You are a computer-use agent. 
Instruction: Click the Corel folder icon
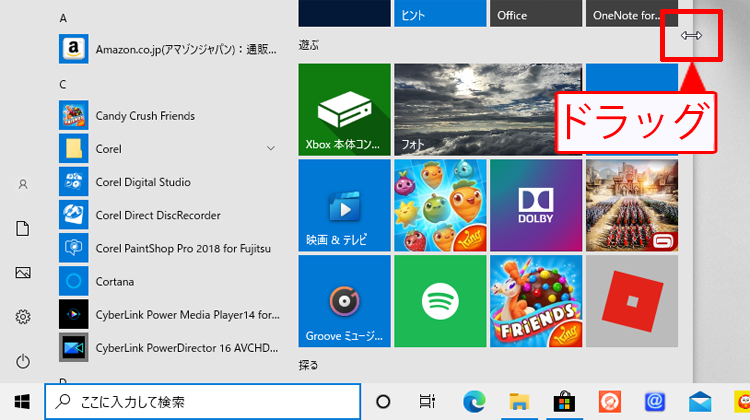coord(73,149)
